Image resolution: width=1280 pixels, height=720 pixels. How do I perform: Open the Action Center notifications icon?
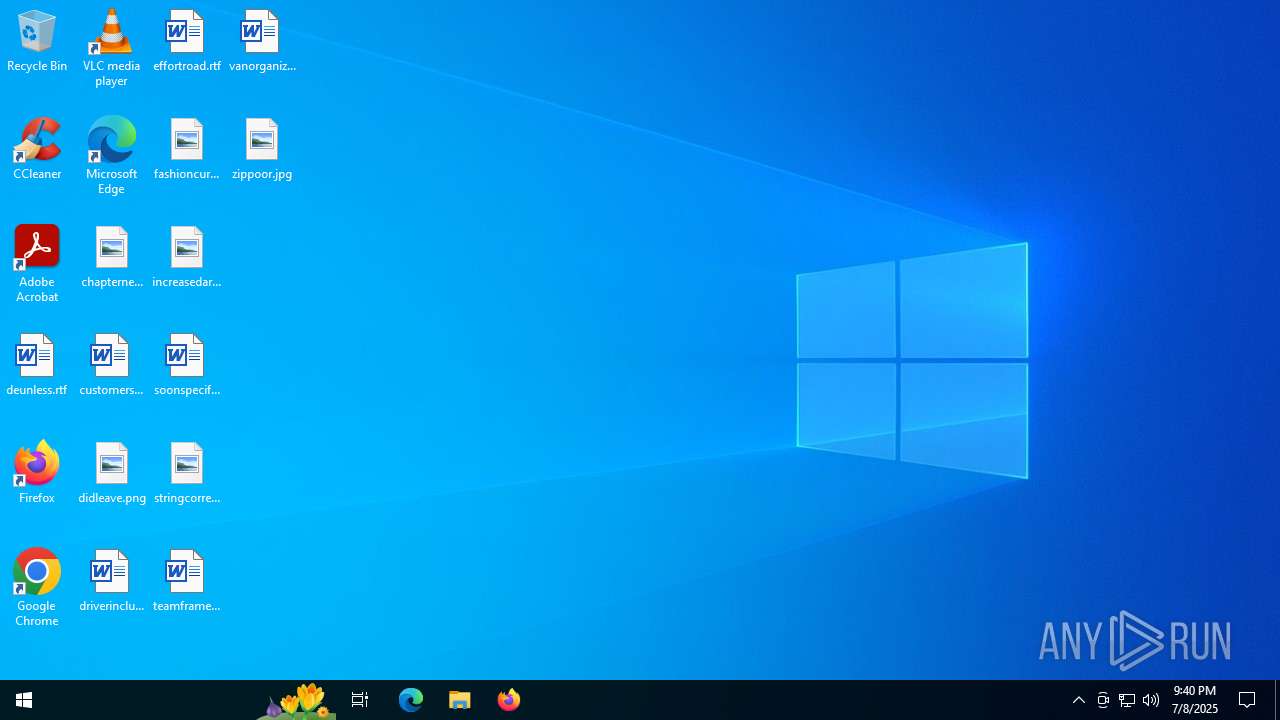coord(1247,700)
